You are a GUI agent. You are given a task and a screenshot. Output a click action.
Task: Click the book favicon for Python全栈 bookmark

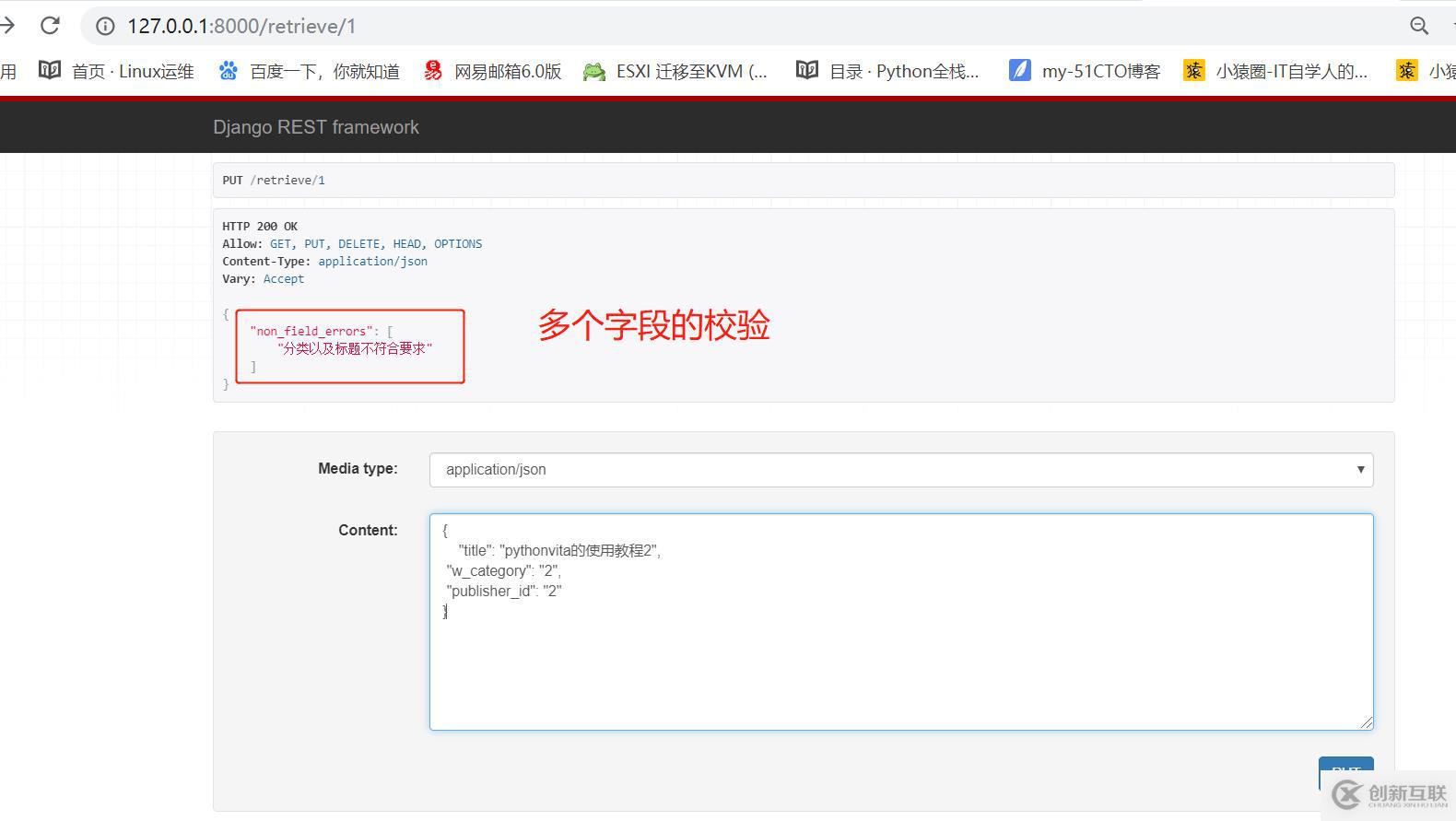pyautogui.click(x=806, y=70)
